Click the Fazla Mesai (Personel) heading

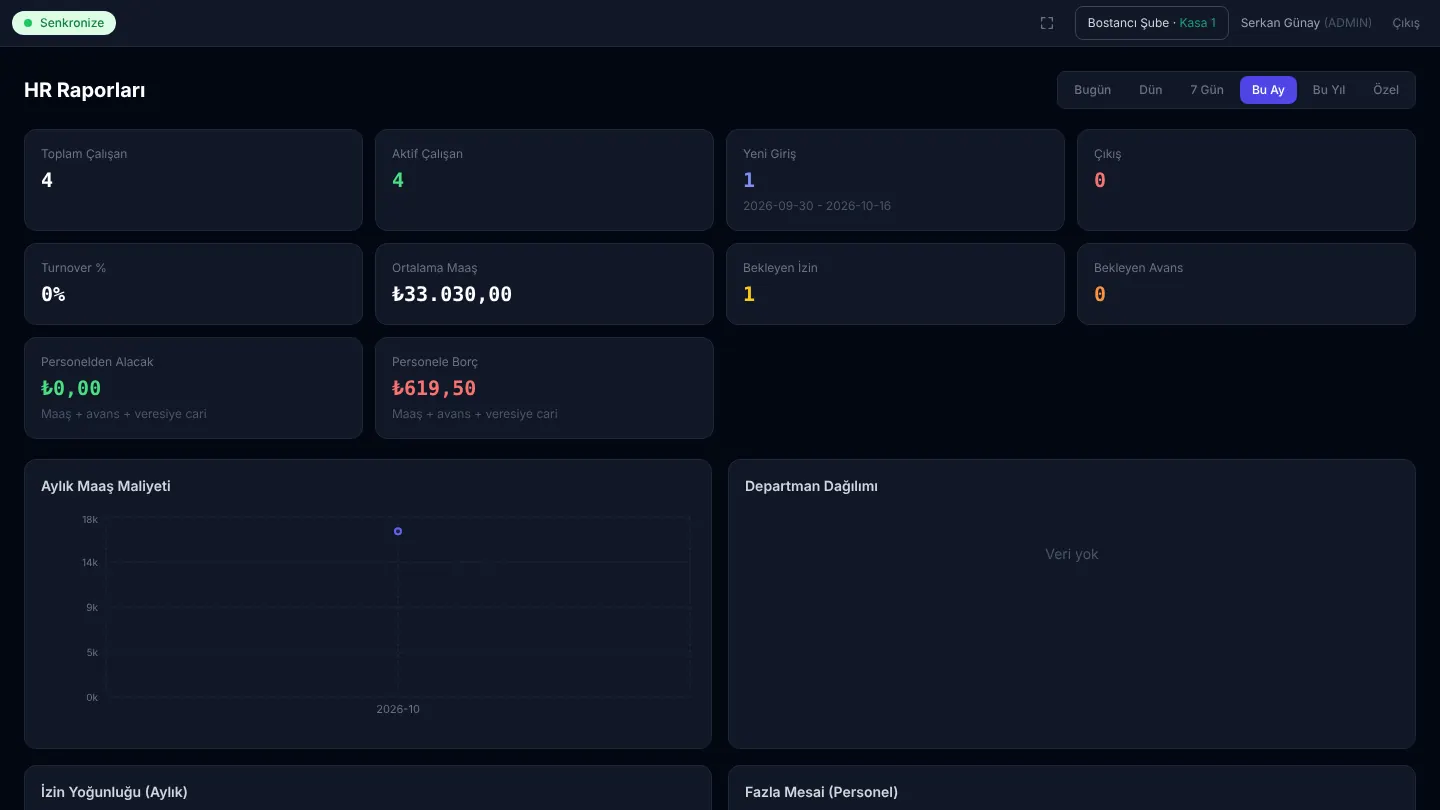pos(821,792)
